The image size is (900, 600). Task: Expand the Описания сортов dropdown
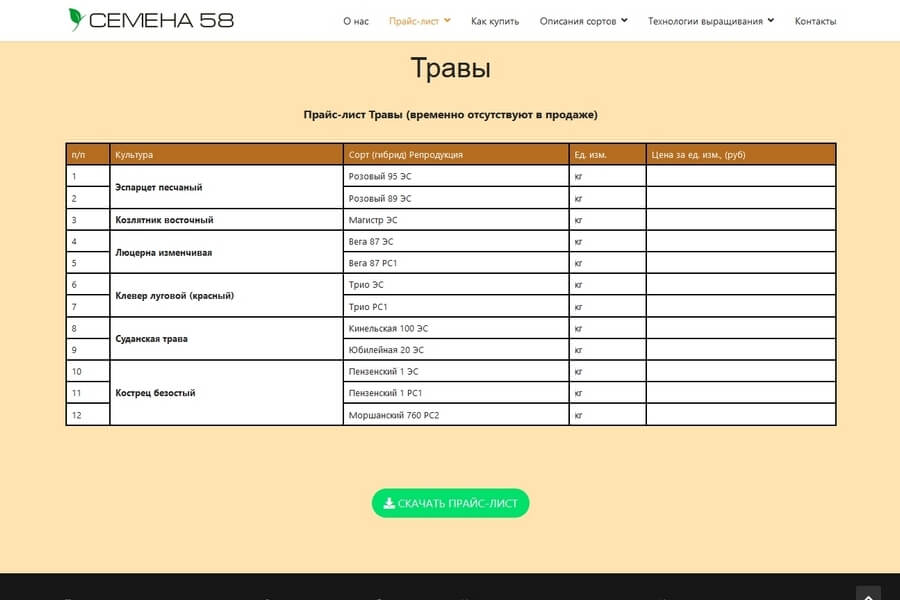(583, 21)
